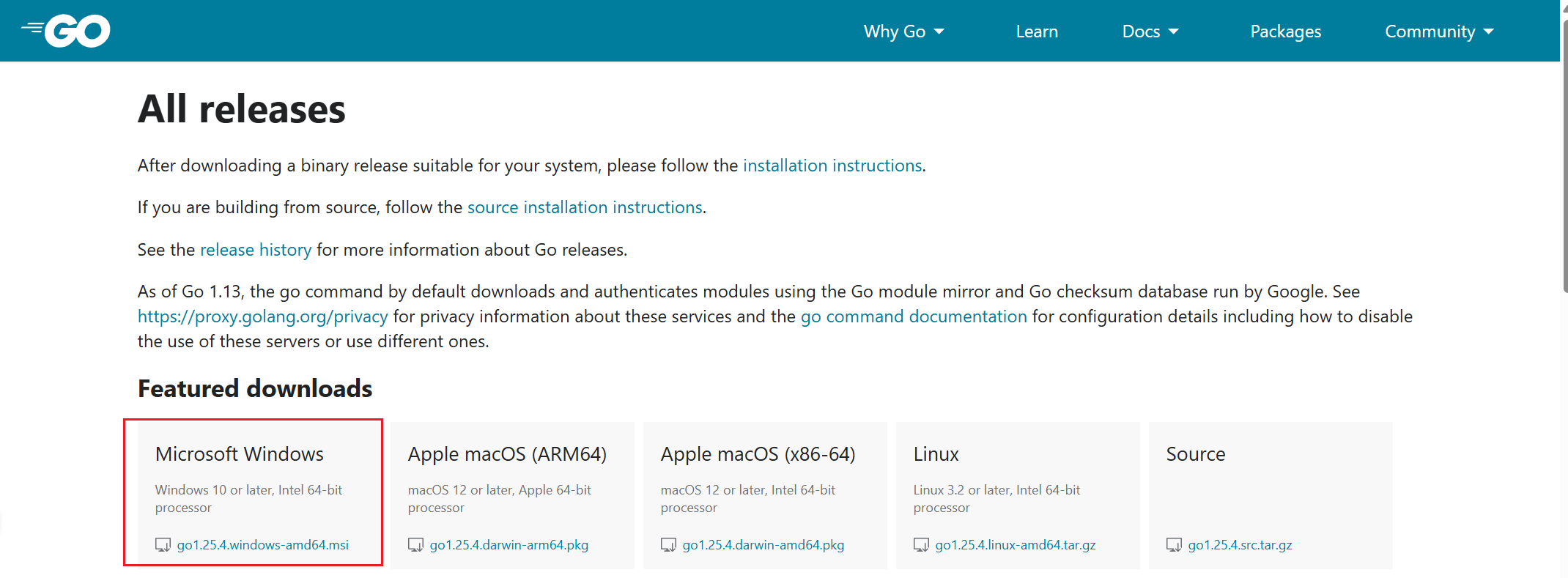Click download icon beside go1.25.4.darwin-amd64.pkg

click(668, 545)
